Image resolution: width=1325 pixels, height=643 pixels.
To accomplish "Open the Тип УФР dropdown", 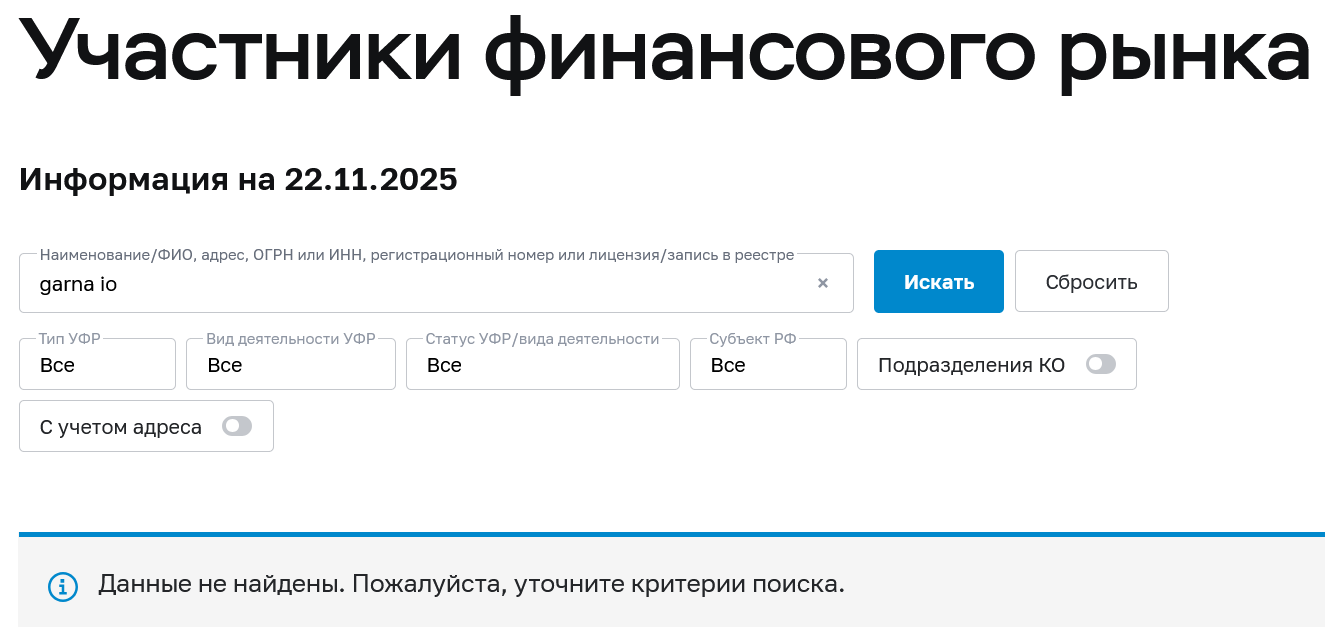I will click(97, 365).
